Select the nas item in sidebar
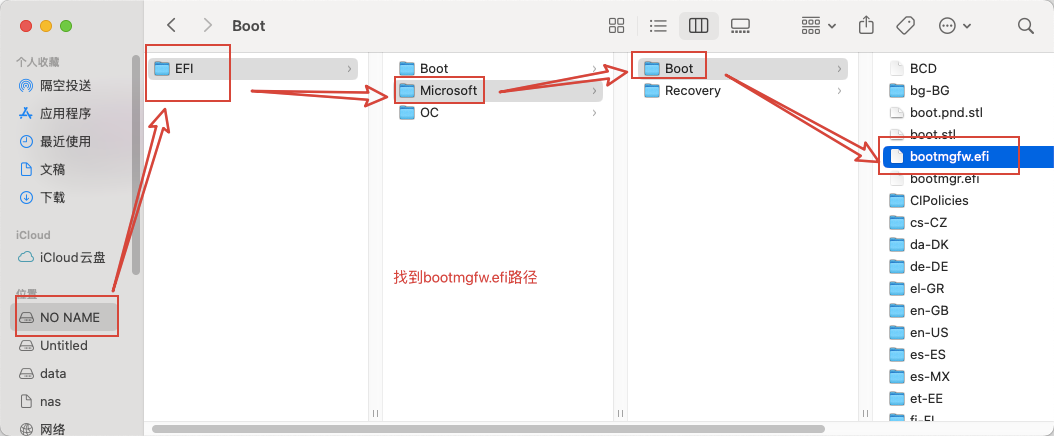The width and height of the screenshot is (1054, 436). (40, 402)
